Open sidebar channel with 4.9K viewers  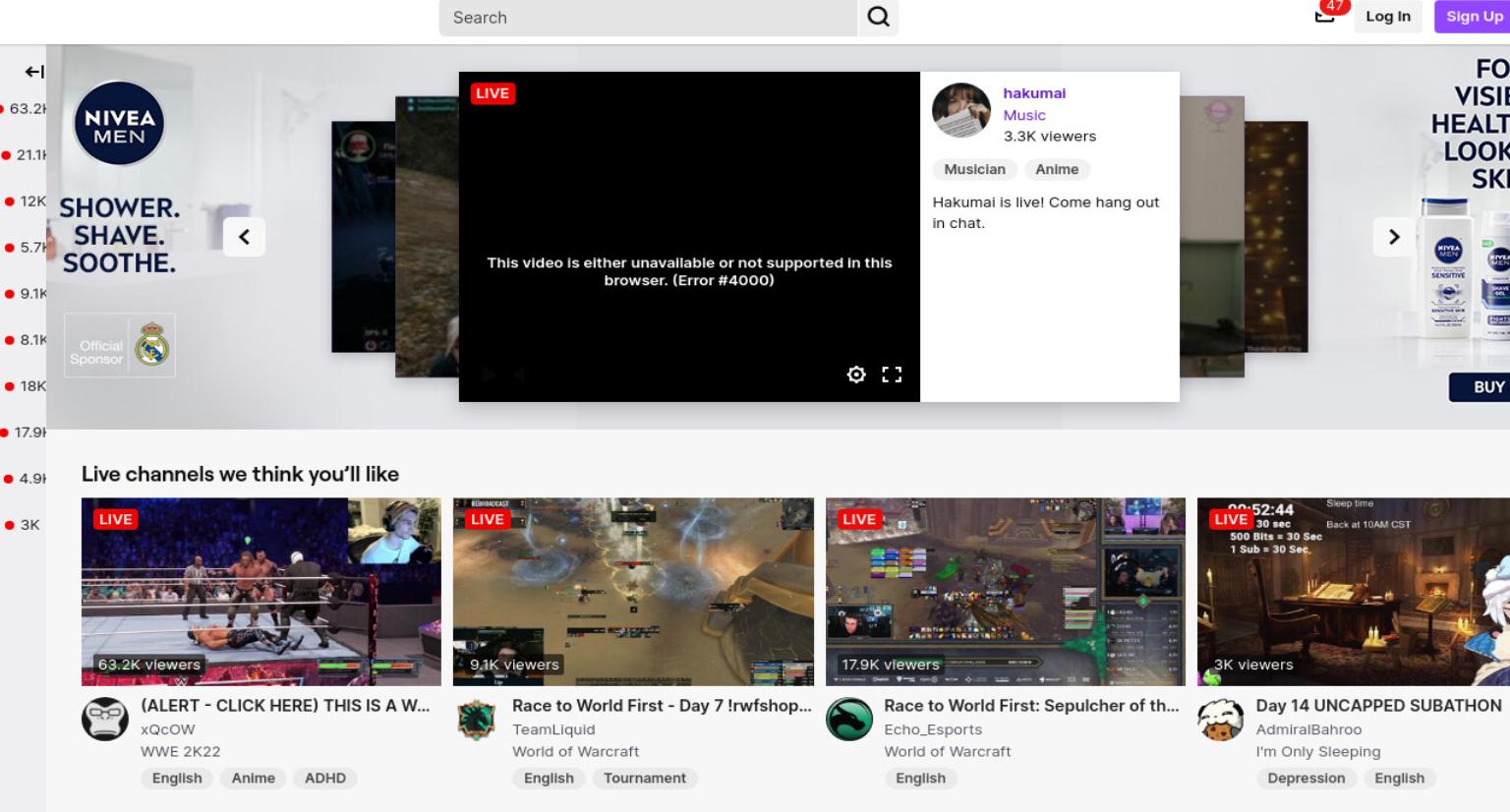coord(24,478)
